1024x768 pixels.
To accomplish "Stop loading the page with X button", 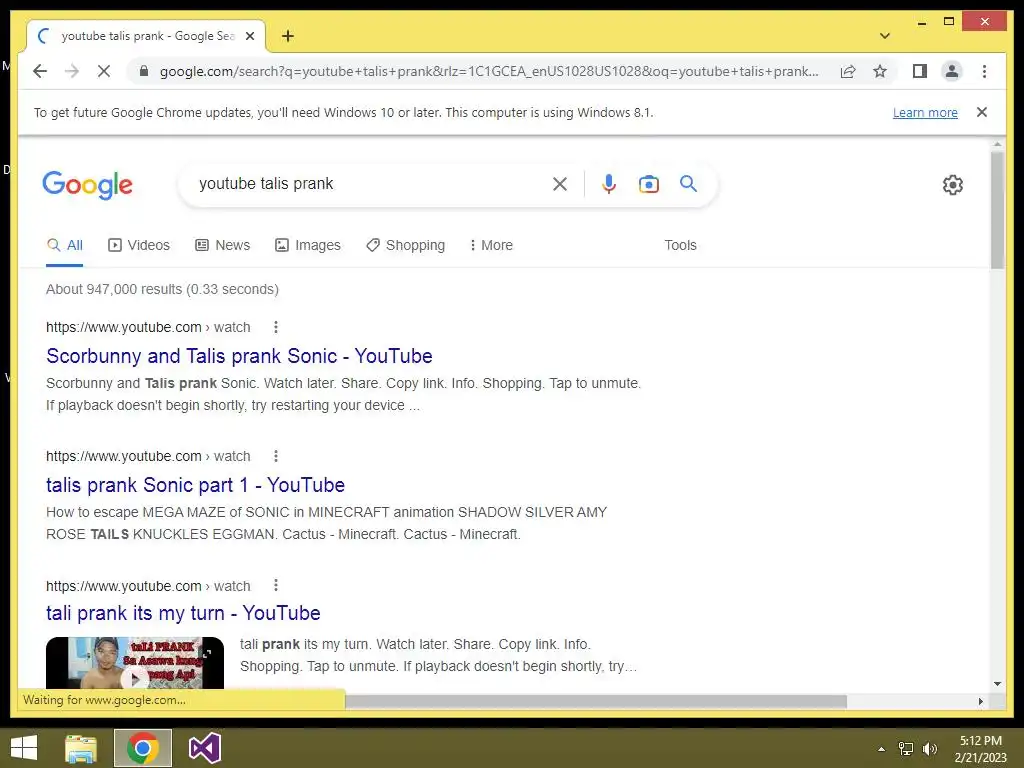I will [x=104, y=71].
